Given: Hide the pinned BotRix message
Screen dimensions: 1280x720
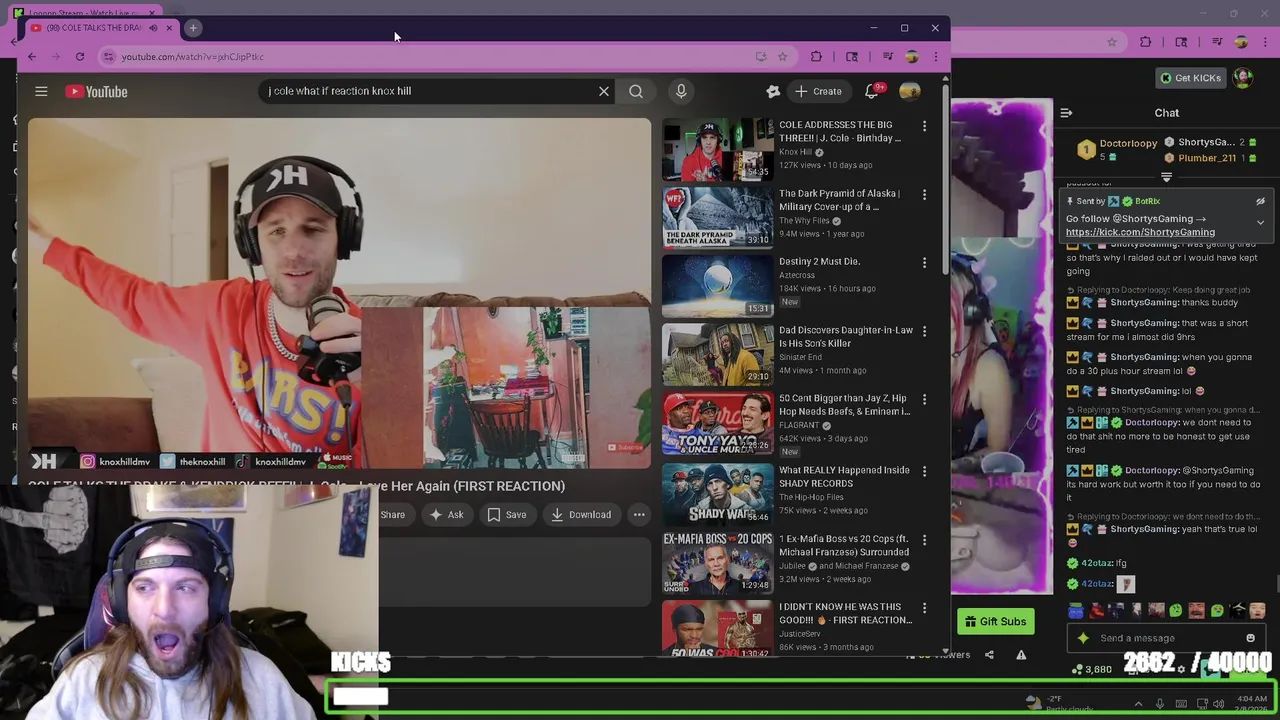Looking at the screenshot, I should 1260,201.
